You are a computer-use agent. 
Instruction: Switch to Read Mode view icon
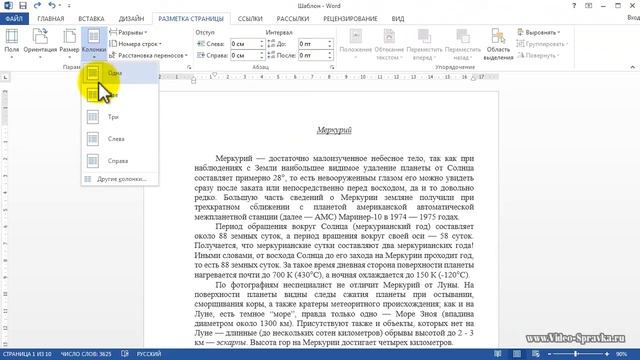(x=498, y=354)
